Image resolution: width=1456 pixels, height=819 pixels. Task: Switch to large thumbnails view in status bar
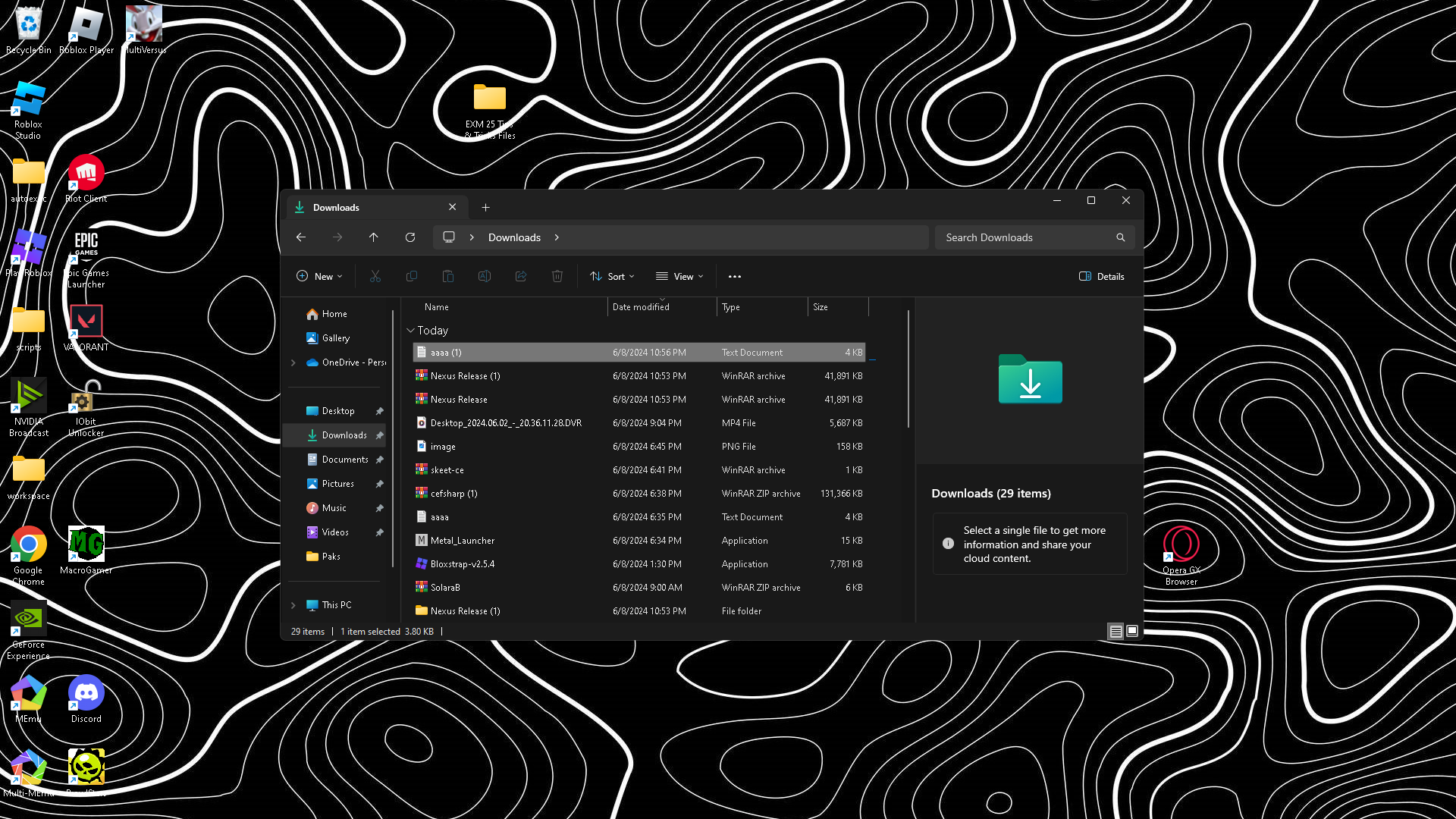pos(1132,631)
